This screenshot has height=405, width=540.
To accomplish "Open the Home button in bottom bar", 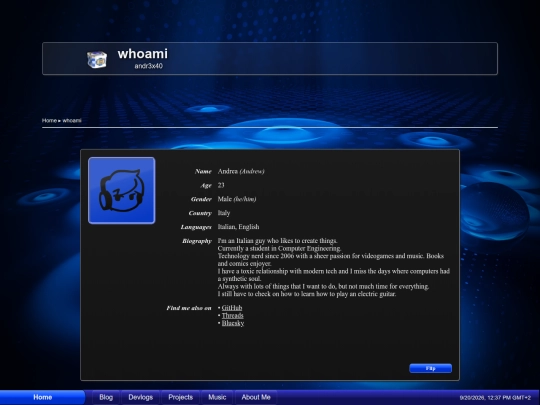I will click(x=42, y=397).
